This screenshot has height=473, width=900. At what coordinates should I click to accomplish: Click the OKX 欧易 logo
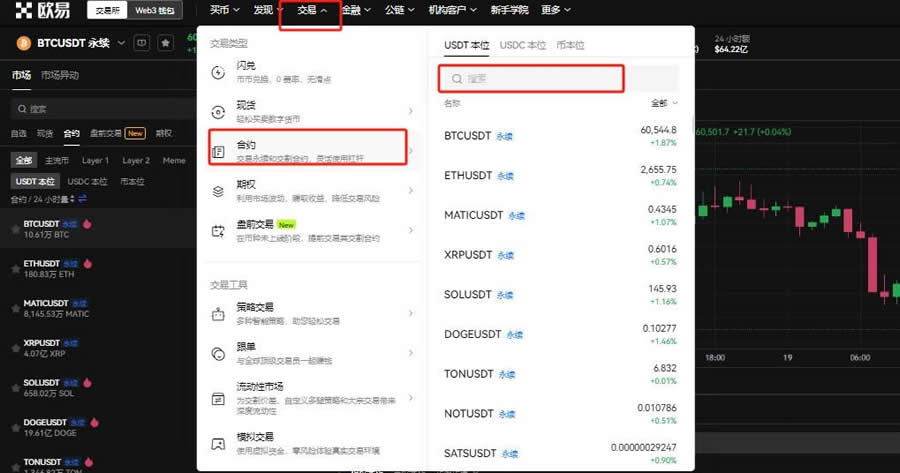pyautogui.click(x=41, y=11)
